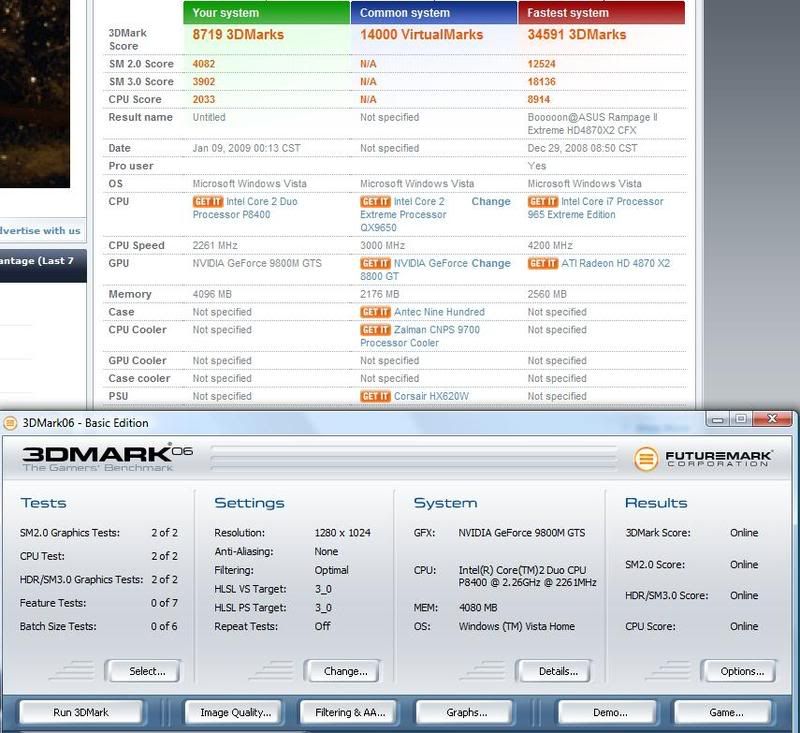Open Zalman CNPS 9700 Processor Cooler link
This screenshot has width=800, height=733.
tap(420, 336)
